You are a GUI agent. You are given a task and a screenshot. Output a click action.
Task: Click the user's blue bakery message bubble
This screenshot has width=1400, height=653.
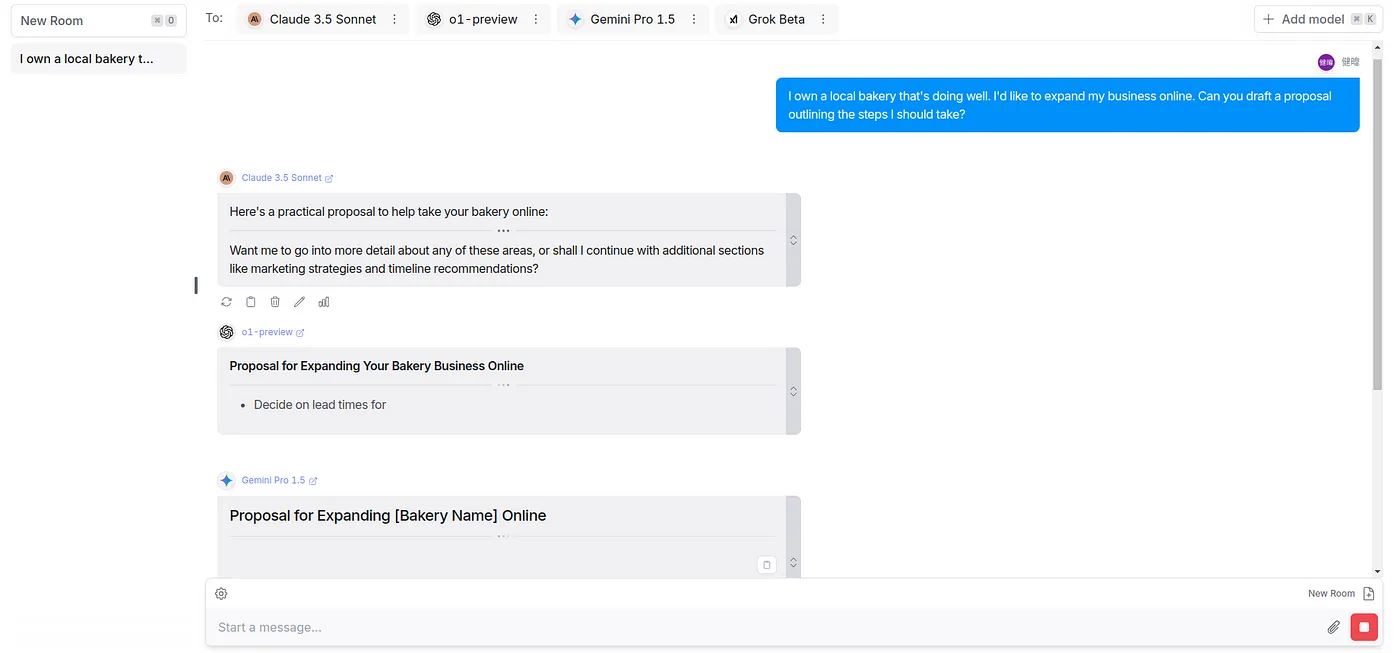coord(1067,105)
